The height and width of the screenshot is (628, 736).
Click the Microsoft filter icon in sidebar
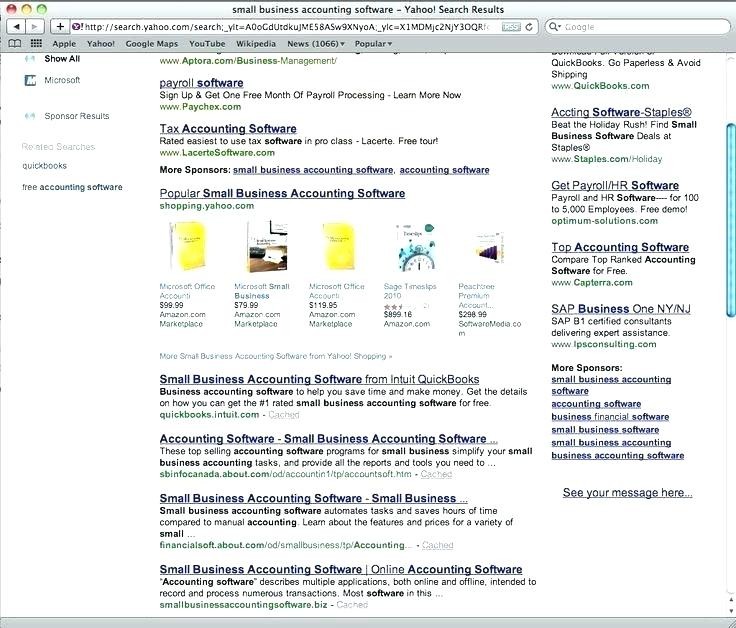(30, 80)
